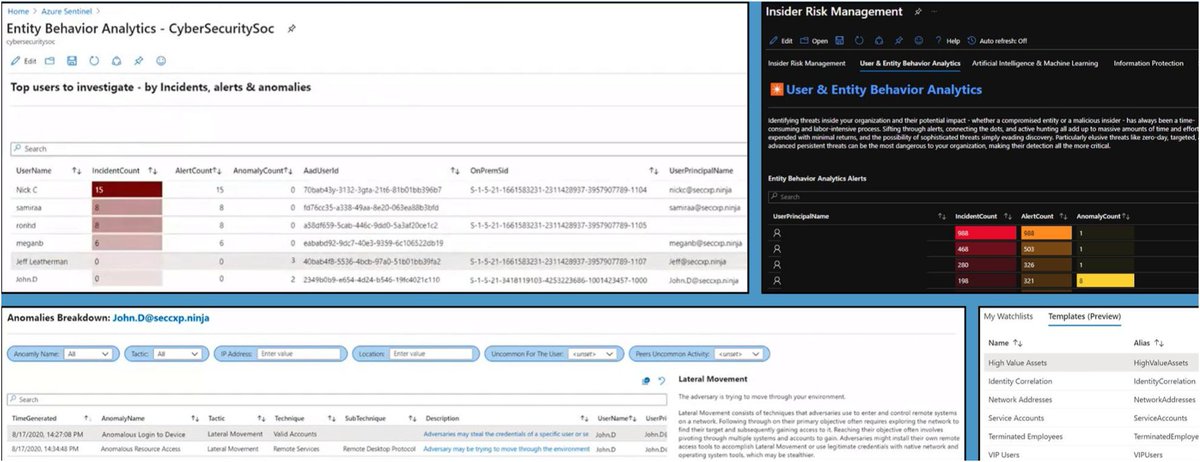Image resolution: width=1200 pixels, height=462 pixels.
Task: Click the feedback smiley in Entity Behavior Analytics toolbar
Action: [161, 61]
